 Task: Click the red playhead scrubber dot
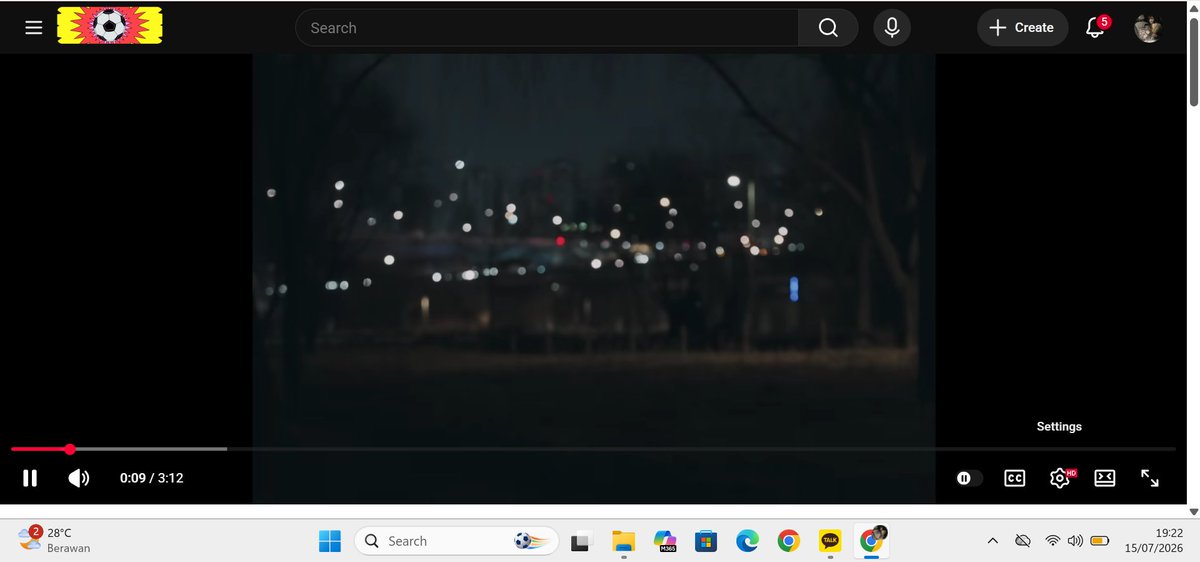pyautogui.click(x=70, y=449)
